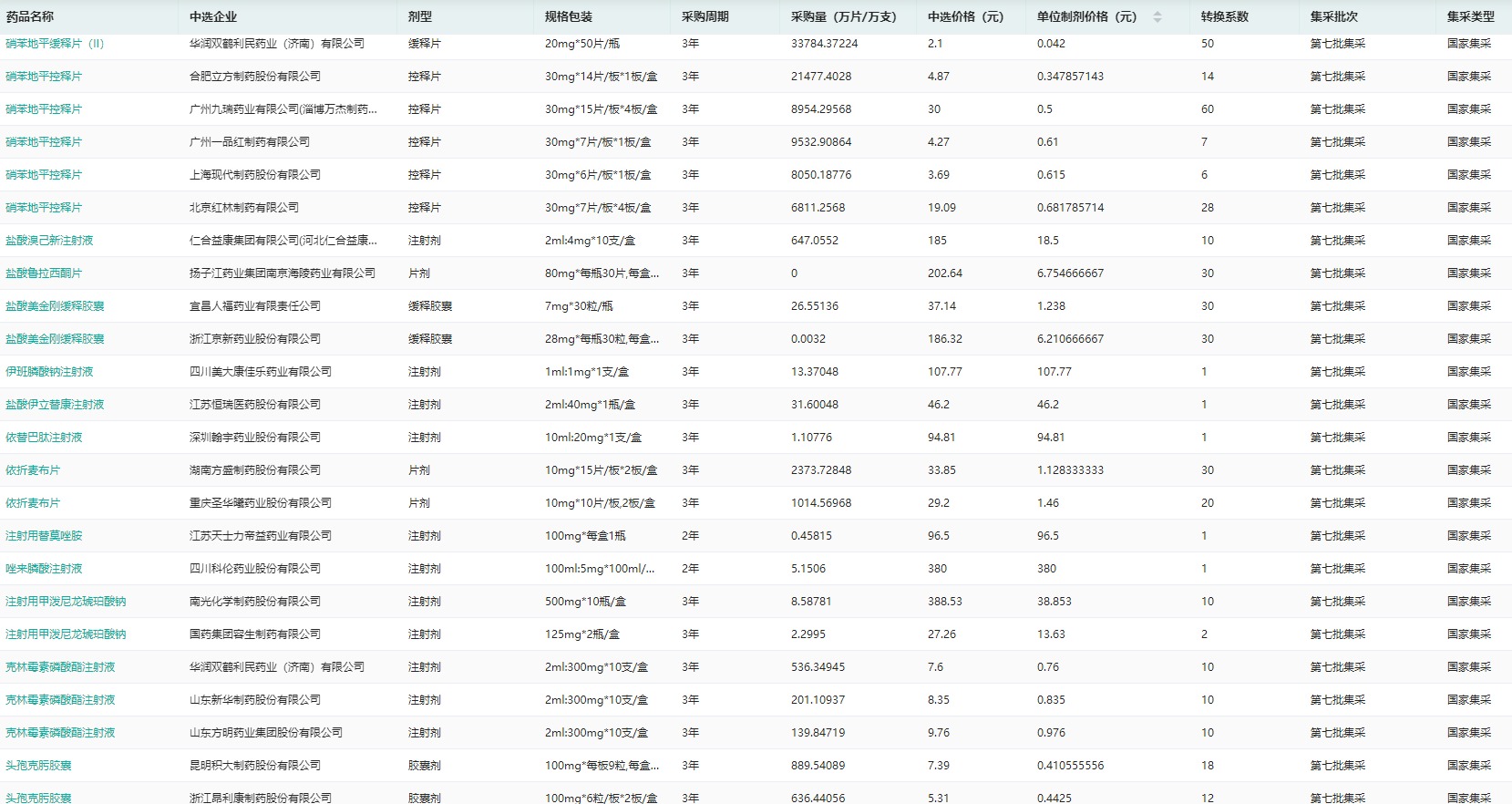The width and height of the screenshot is (1512, 804).
Task: Open the 唑来膦酸注射液 drug link
Action: (x=44, y=569)
